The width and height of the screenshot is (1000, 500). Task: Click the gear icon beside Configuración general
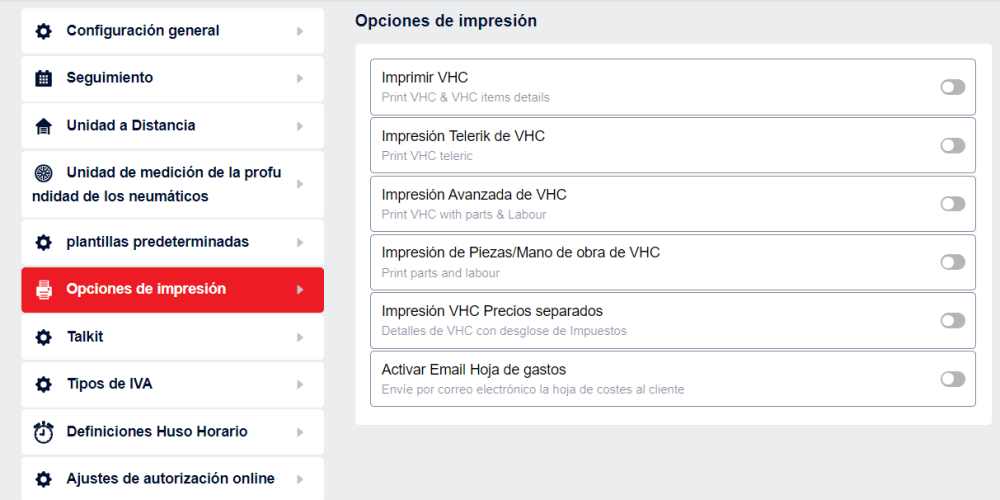click(43, 31)
